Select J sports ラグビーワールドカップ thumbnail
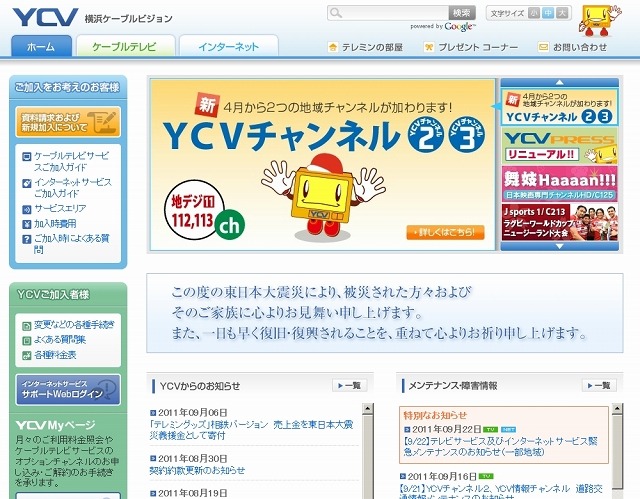This screenshot has height=499, width=640. (x=559, y=222)
